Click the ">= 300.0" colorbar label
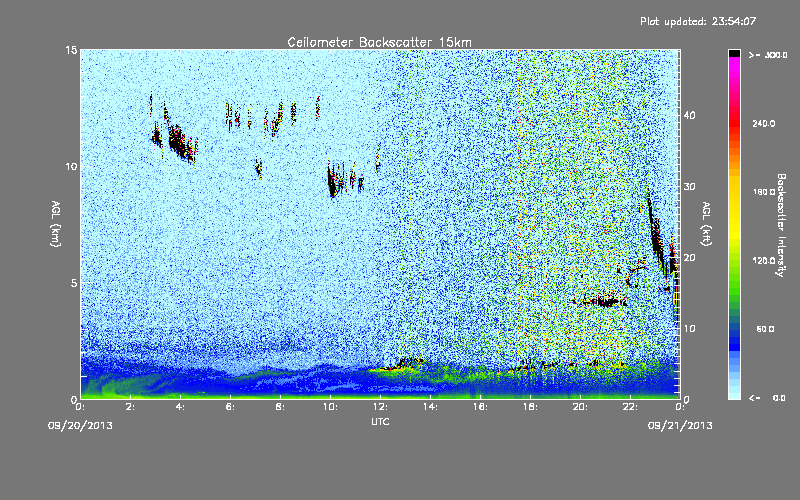The image size is (800, 500). (x=768, y=55)
